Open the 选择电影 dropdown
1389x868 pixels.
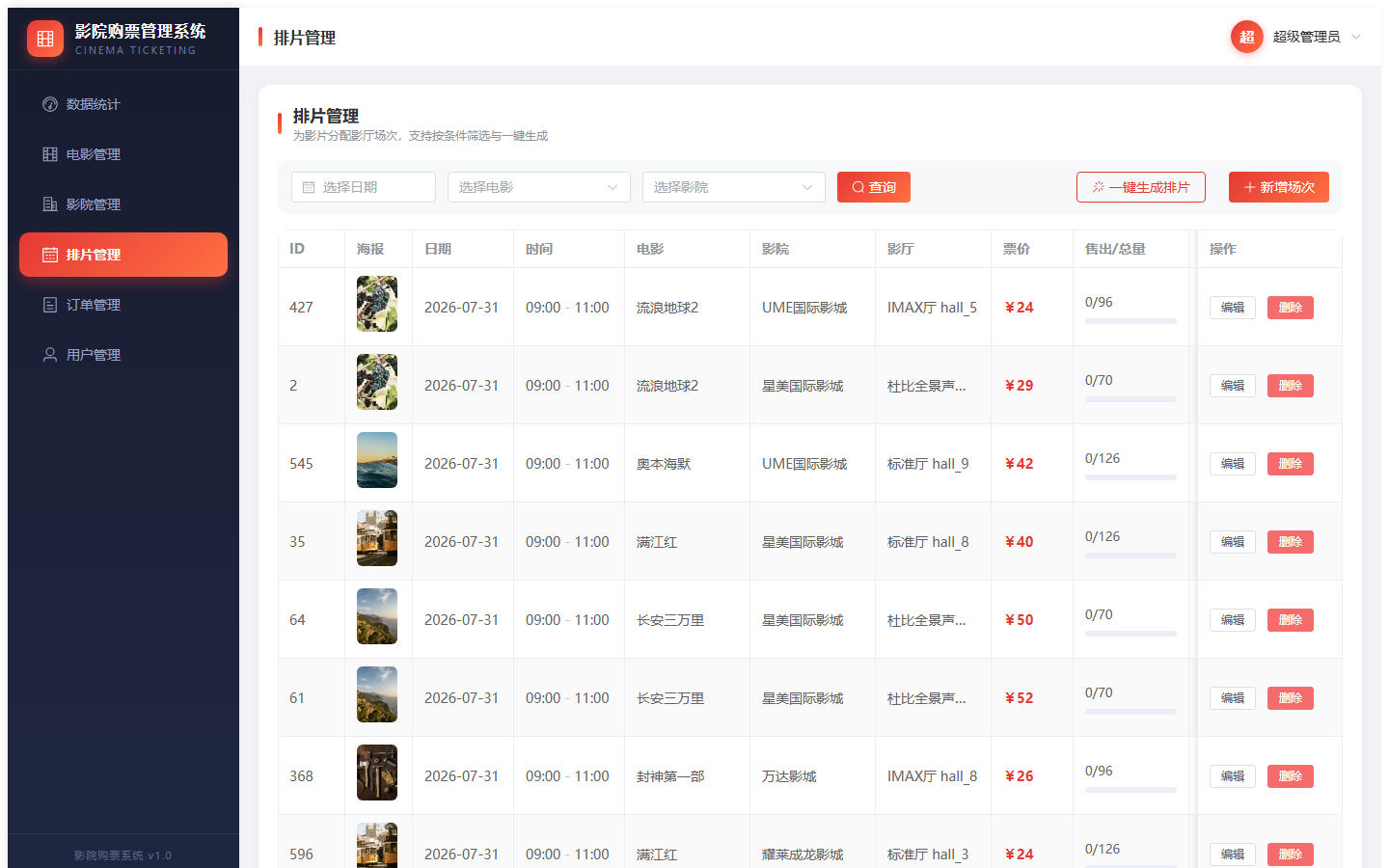[x=539, y=187]
